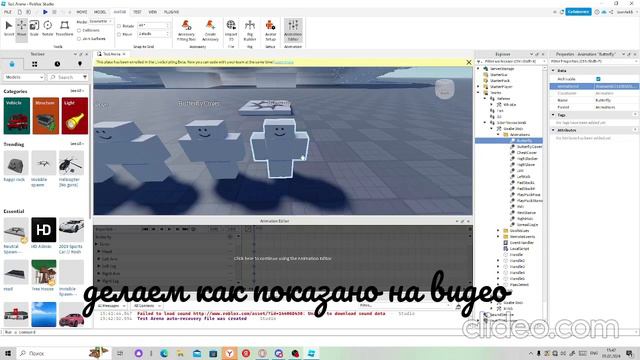This screenshot has width=640, height=360.
Task: Collapse the Data properties section
Action: (x=553, y=71)
